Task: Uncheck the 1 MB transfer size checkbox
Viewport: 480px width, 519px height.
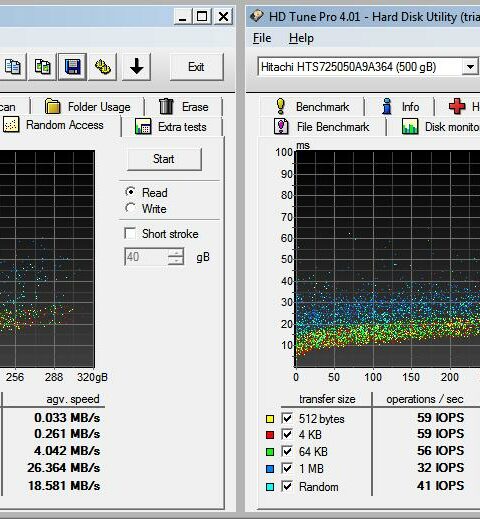Action: point(287,468)
